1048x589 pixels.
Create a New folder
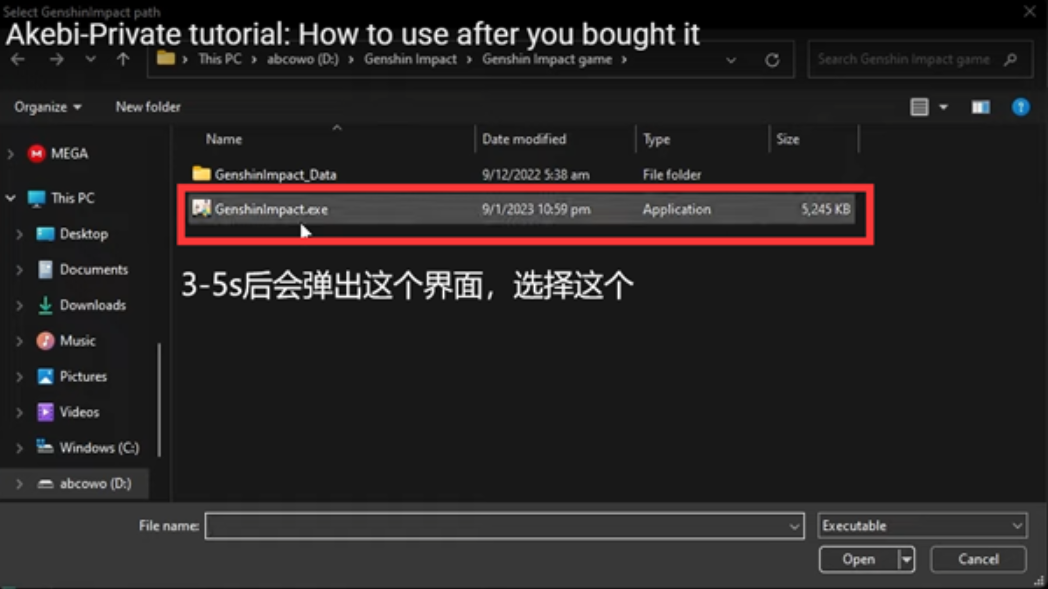tap(148, 107)
